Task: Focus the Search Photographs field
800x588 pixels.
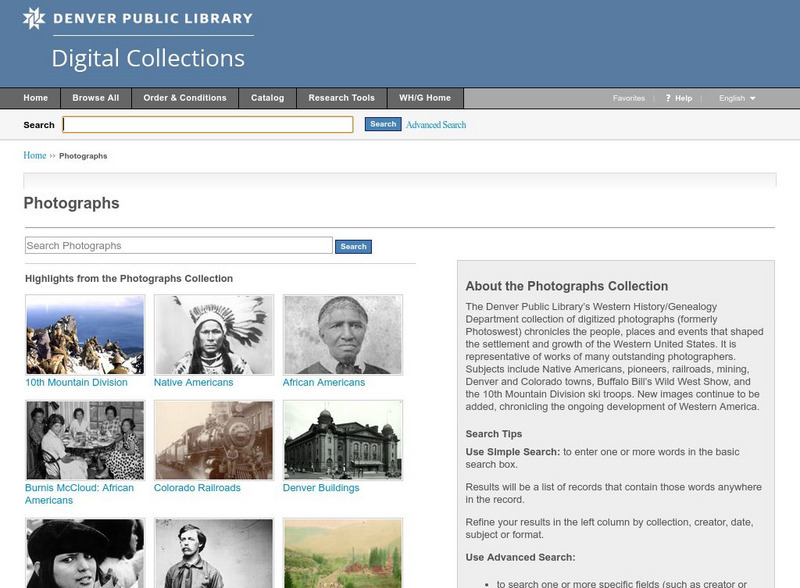Action: pos(179,246)
